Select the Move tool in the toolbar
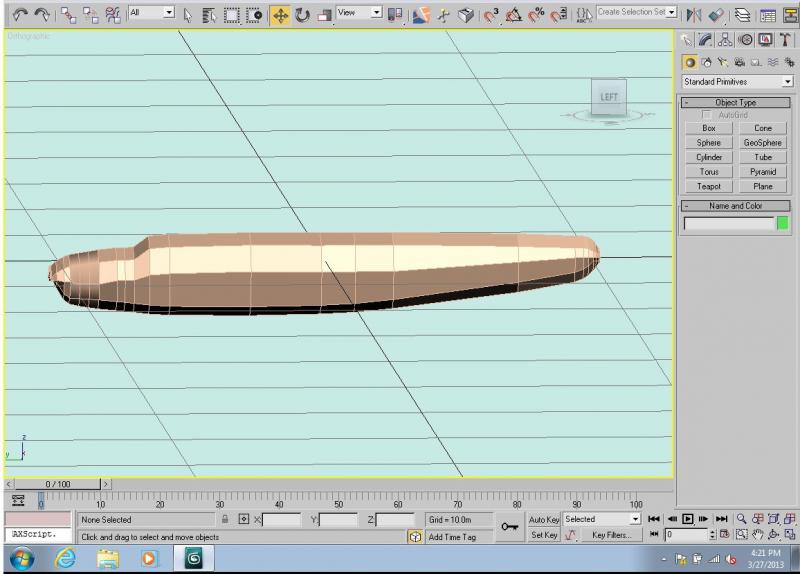Viewport: 800px width, 574px height. click(x=280, y=15)
